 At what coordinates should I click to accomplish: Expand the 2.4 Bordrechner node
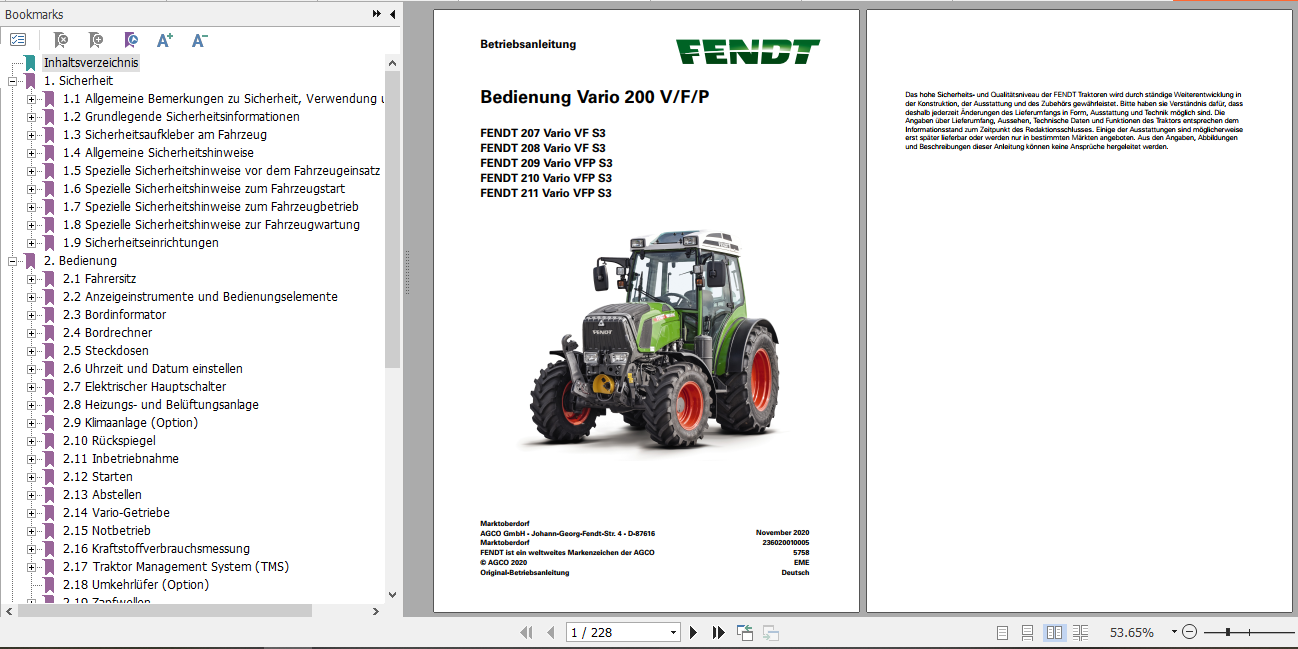(x=31, y=333)
